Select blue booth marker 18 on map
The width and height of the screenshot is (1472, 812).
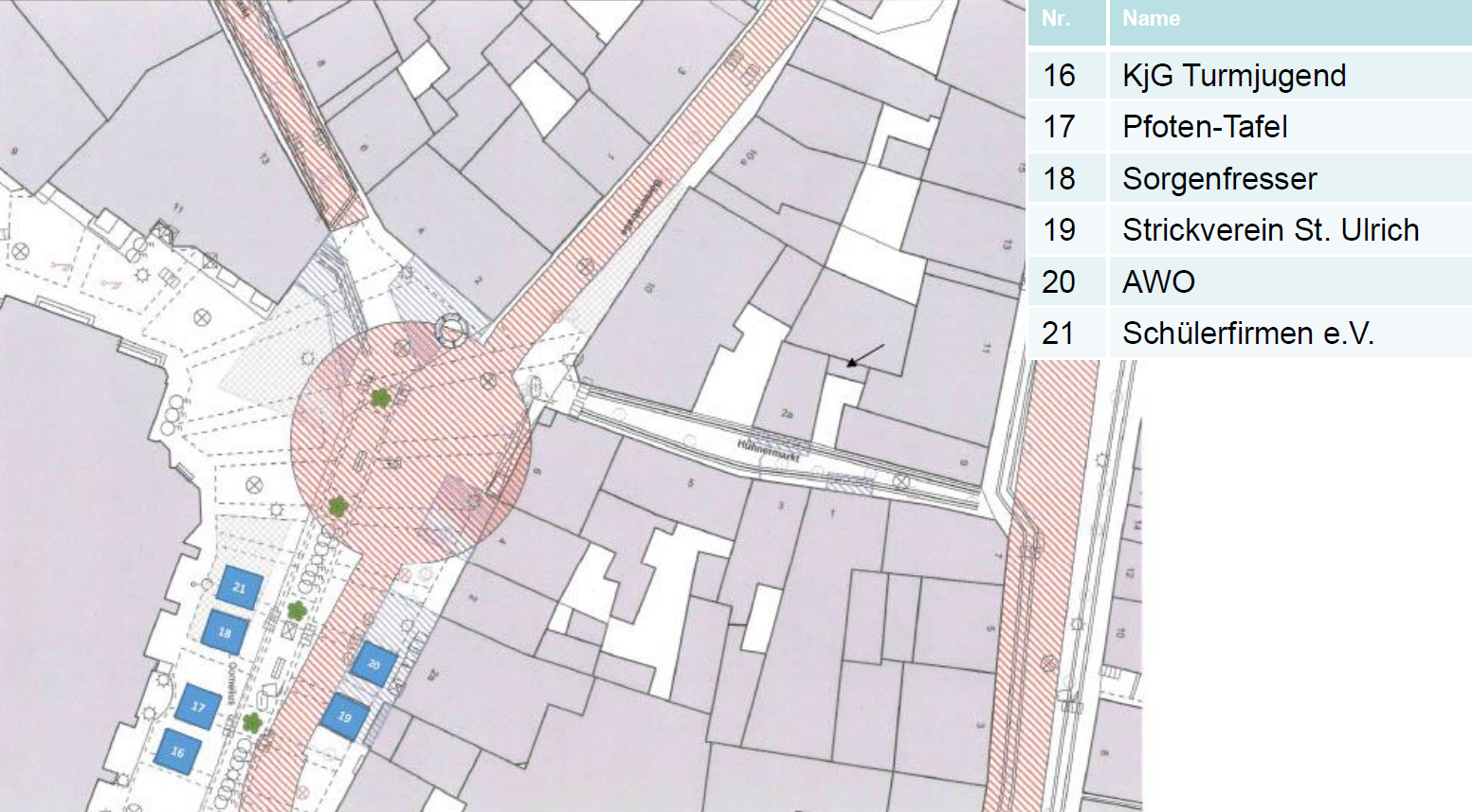(x=225, y=632)
